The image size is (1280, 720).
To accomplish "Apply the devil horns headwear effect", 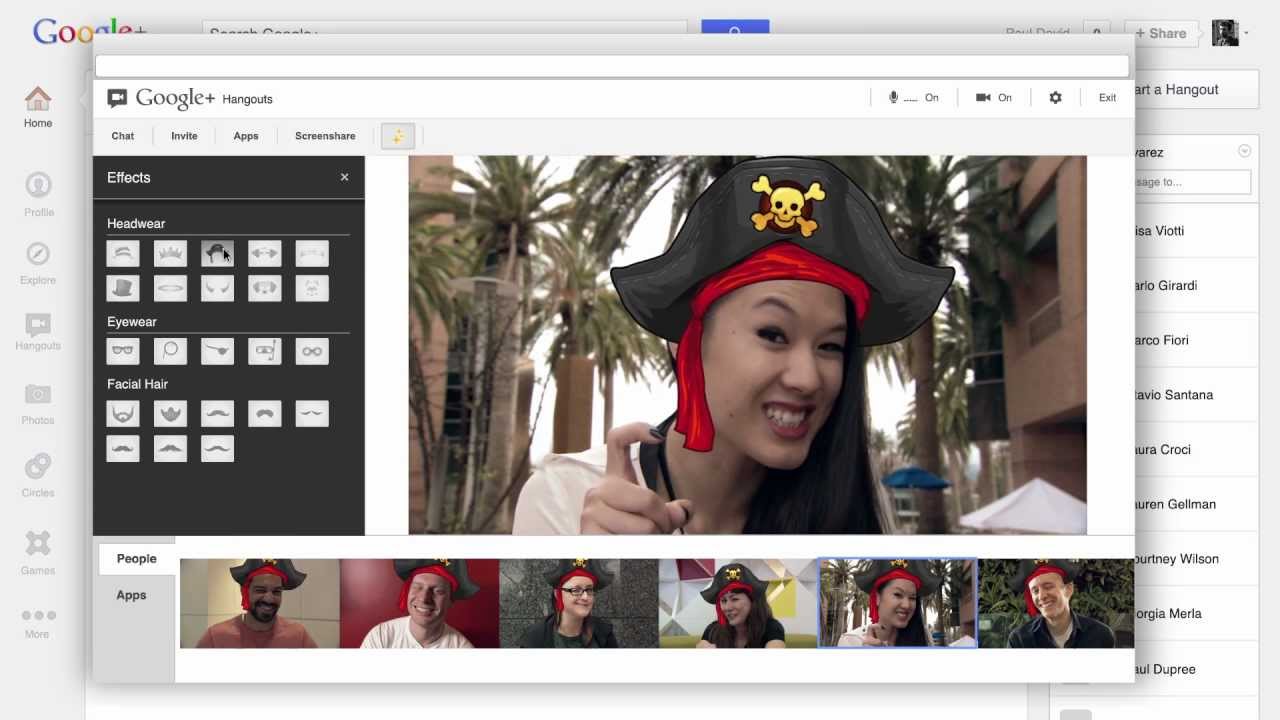I will coord(217,289).
